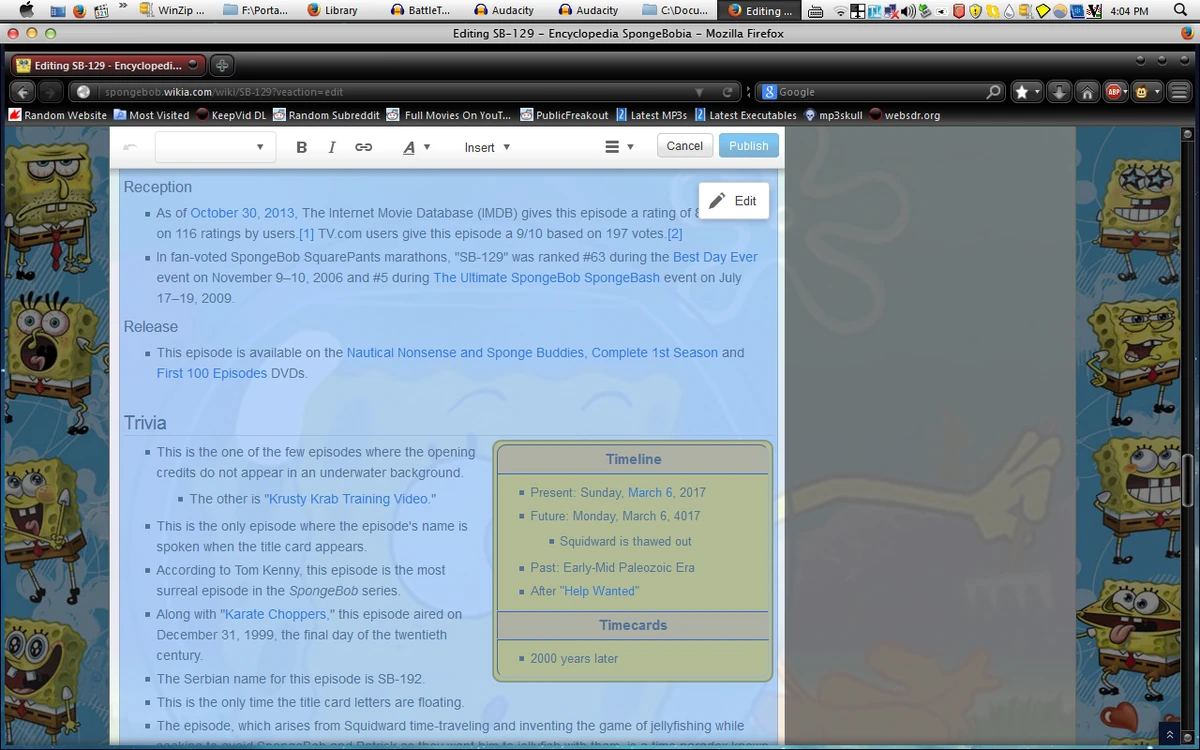Open the editor's hamburger options menu
1200x750 pixels.
[x=611, y=146]
